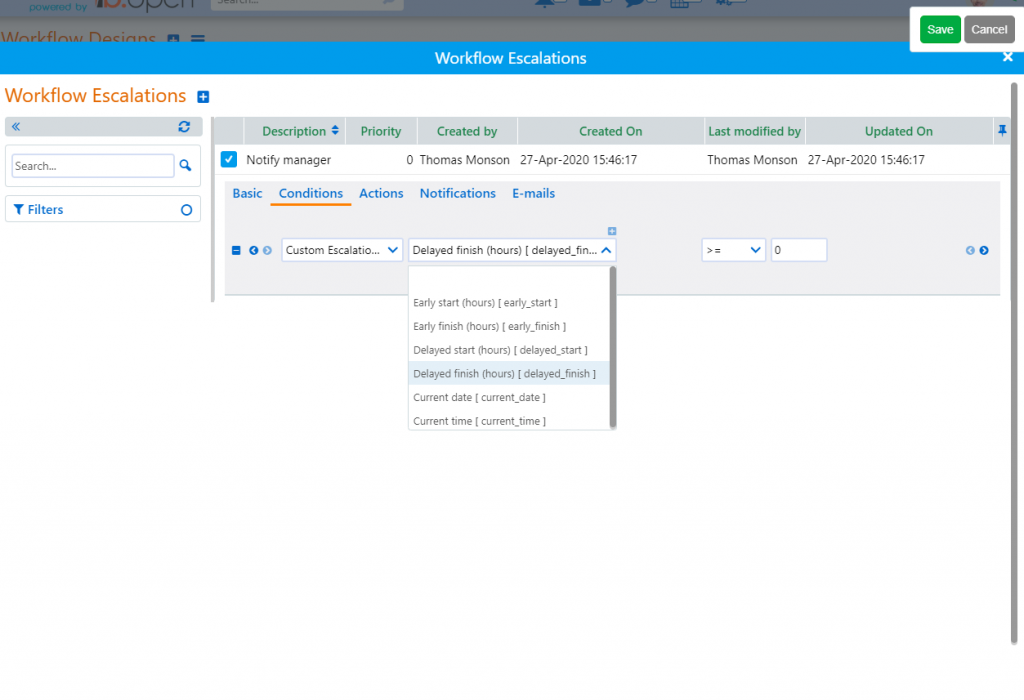Viewport: 1024px width, 700px height.
Task: Switch to the Basic tab
Action: pyautogui.click(x=247, y=193)
